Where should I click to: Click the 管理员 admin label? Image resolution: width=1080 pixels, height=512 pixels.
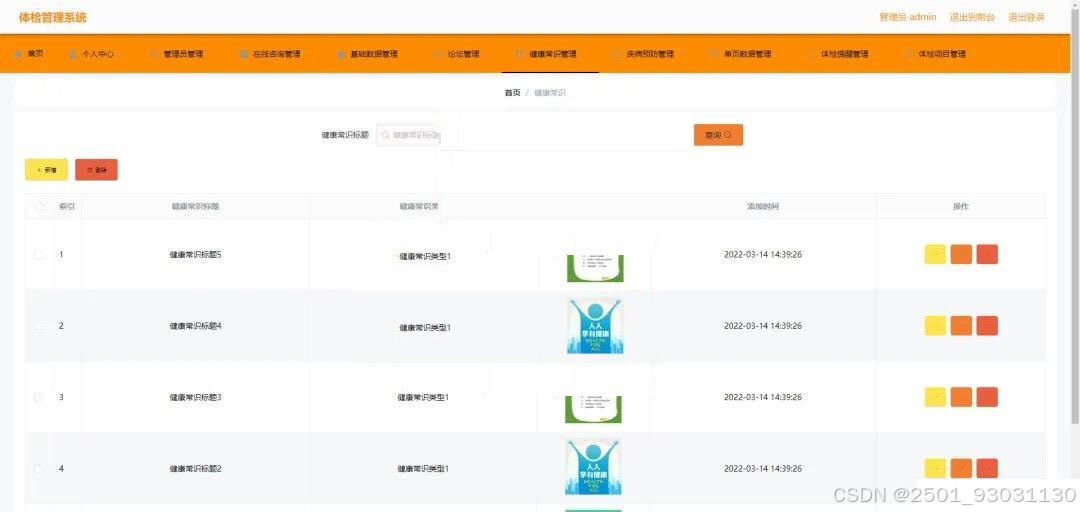pos(908,17)
